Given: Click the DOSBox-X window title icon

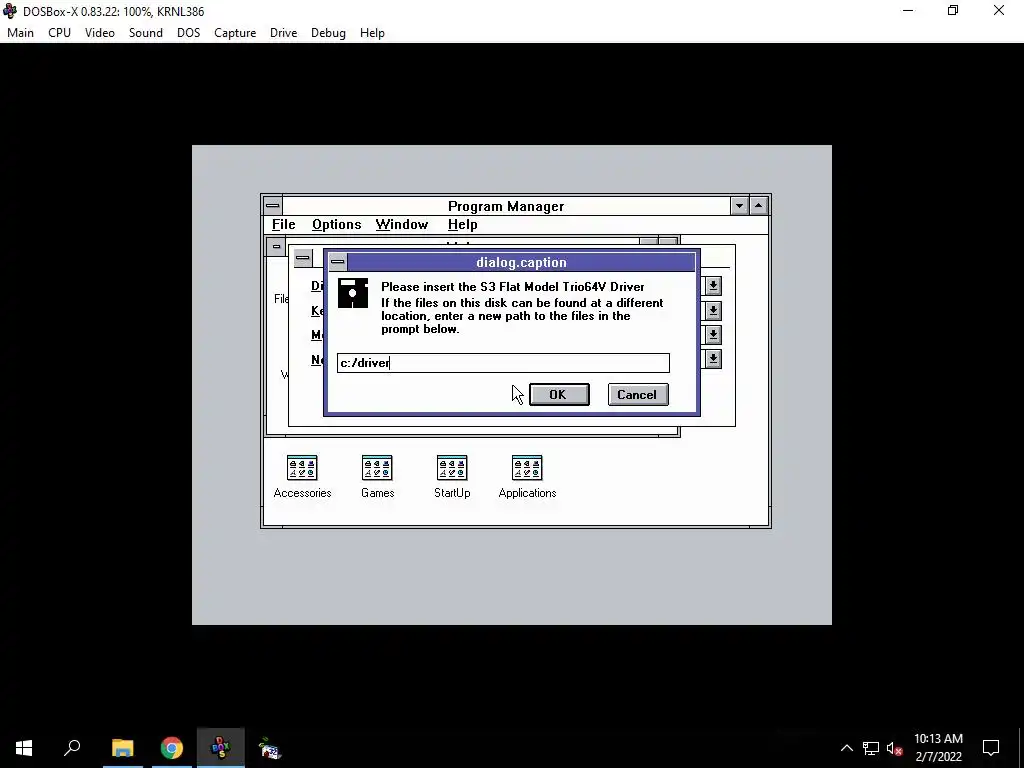Looking at the screenshot, I should pyautogui.click(x=10, y=11).
